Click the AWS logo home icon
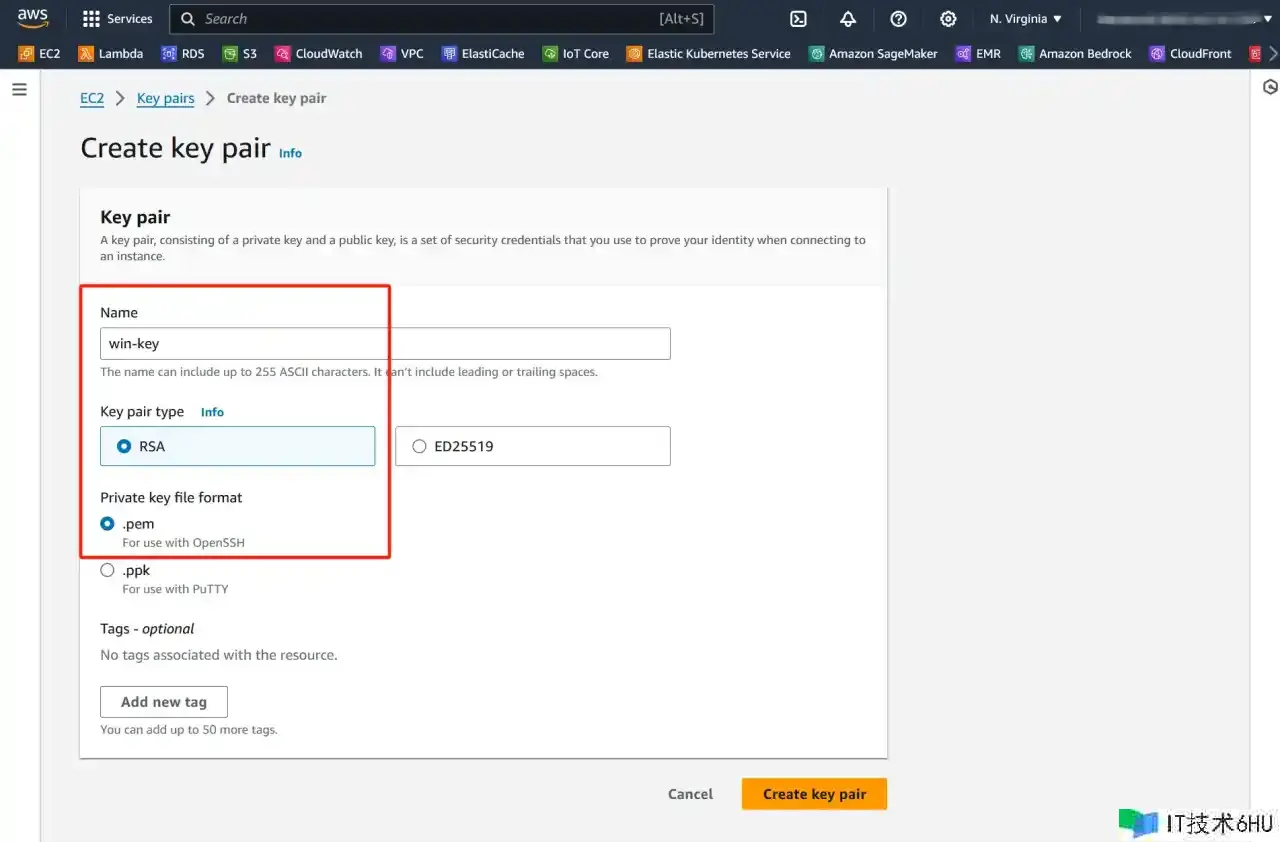 click(33, 18)
